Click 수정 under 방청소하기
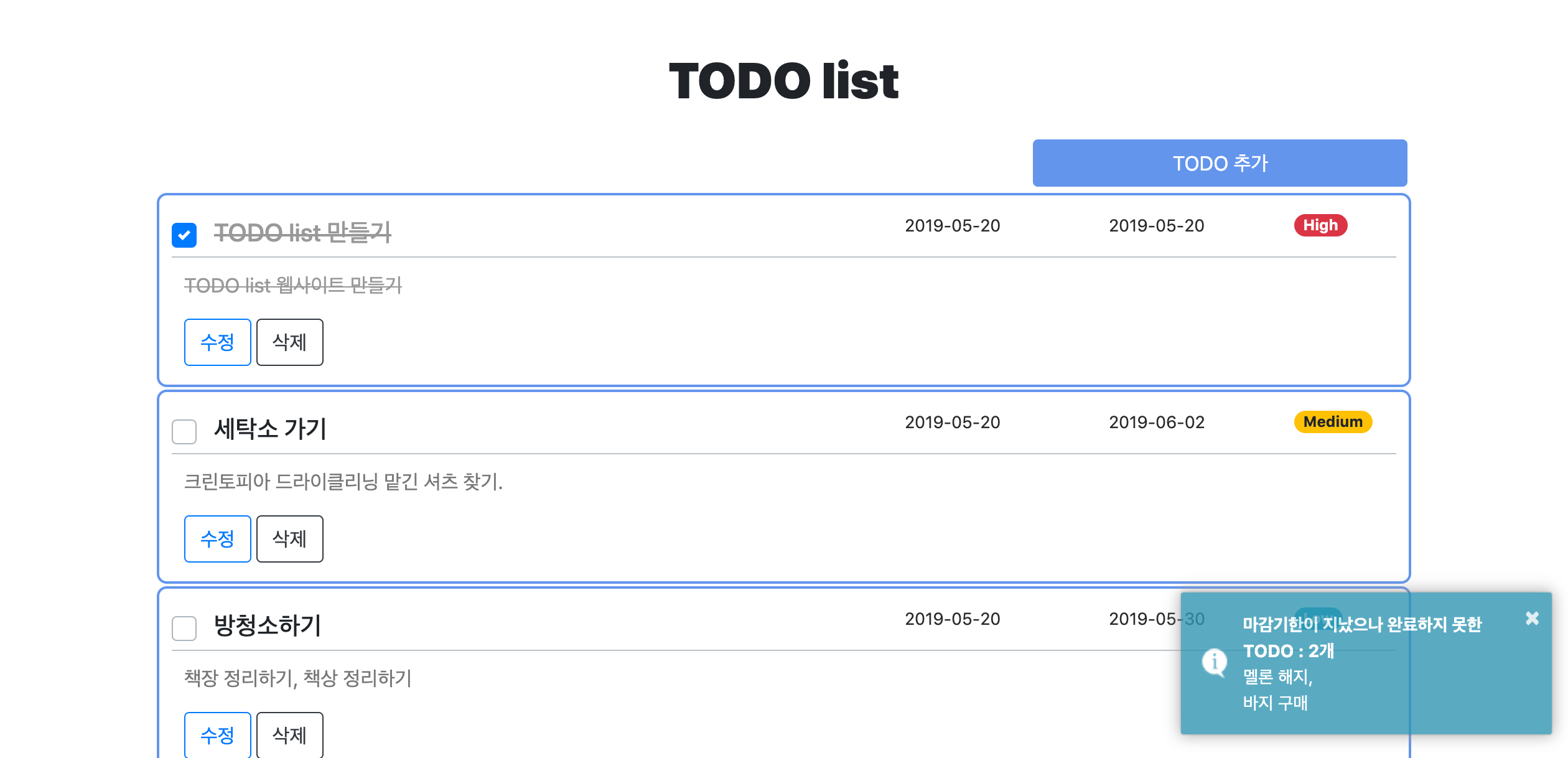 [217, 735]
